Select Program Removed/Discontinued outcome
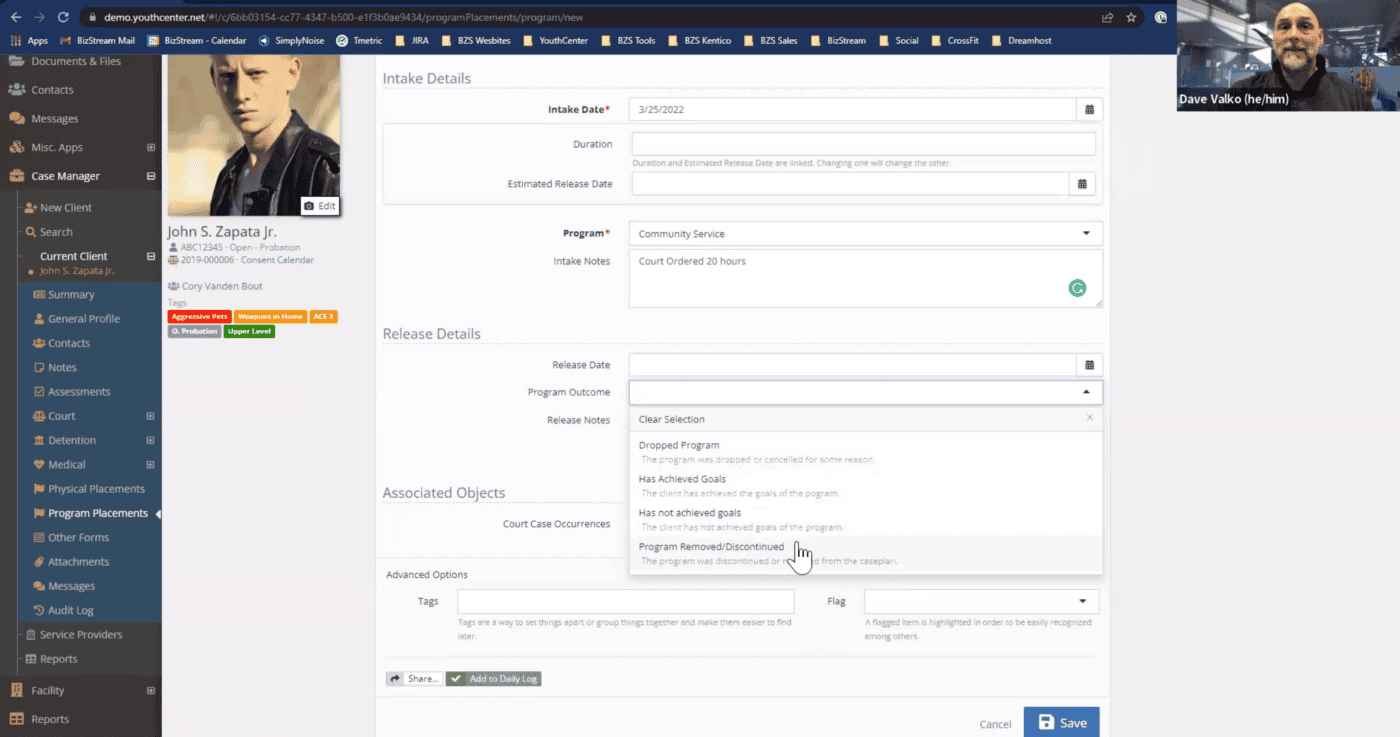Screen dimensions: 1400x737 pyautogui.click(x=866, y=553)
